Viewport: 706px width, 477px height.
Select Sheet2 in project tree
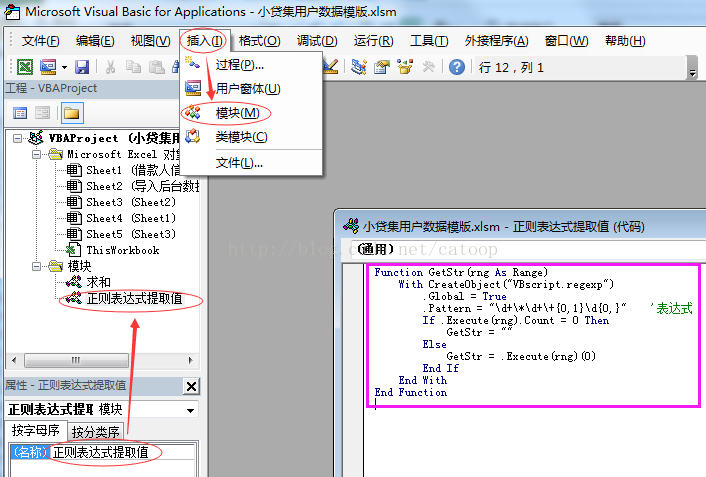[x=133, y=186]
